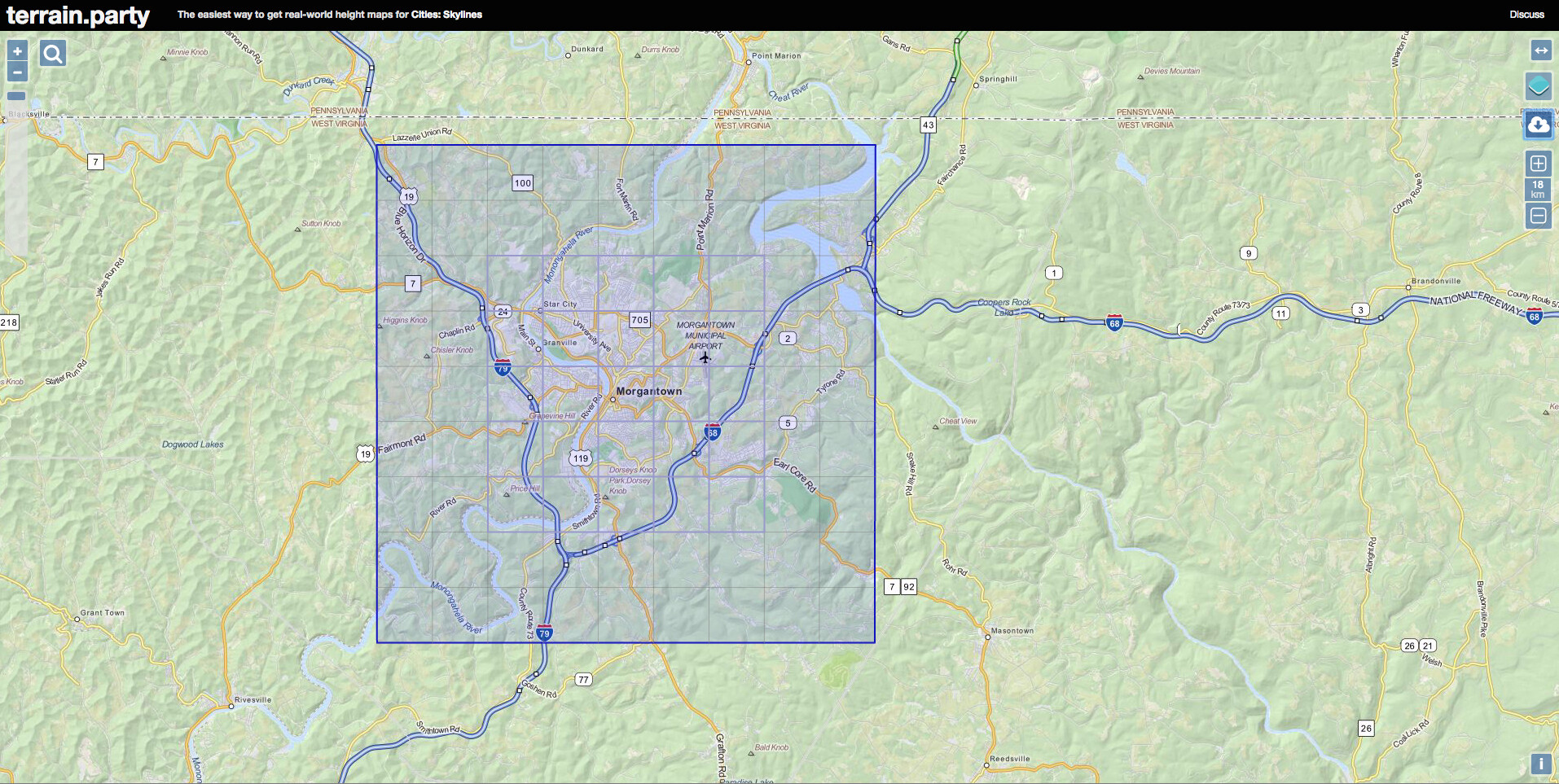Screen dimensions: 1559x784
Task: Open the location search magnifier
Action: 53,54
